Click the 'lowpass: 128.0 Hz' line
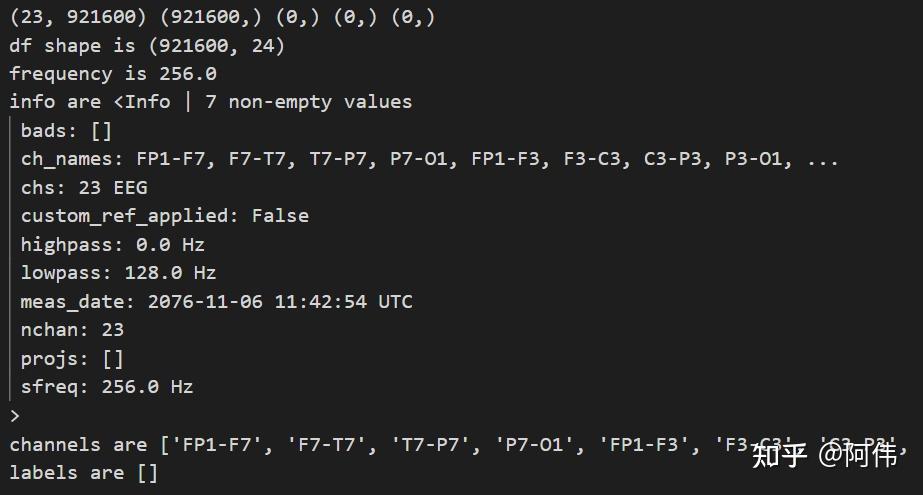The height and width of the screenshot is (495, 923). tap(118, 273)
